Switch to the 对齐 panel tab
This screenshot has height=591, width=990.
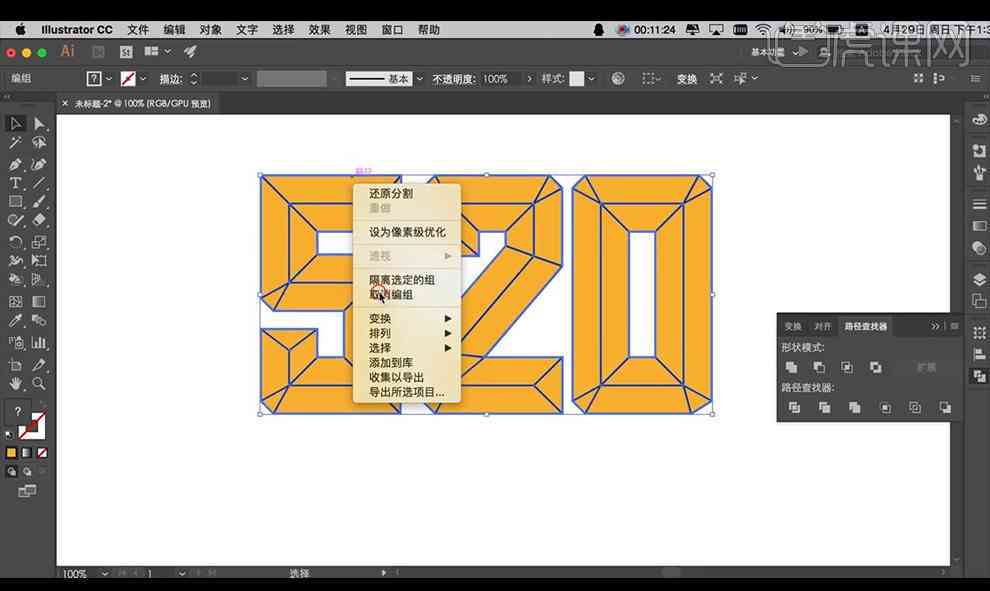click(x=823, y=326)
